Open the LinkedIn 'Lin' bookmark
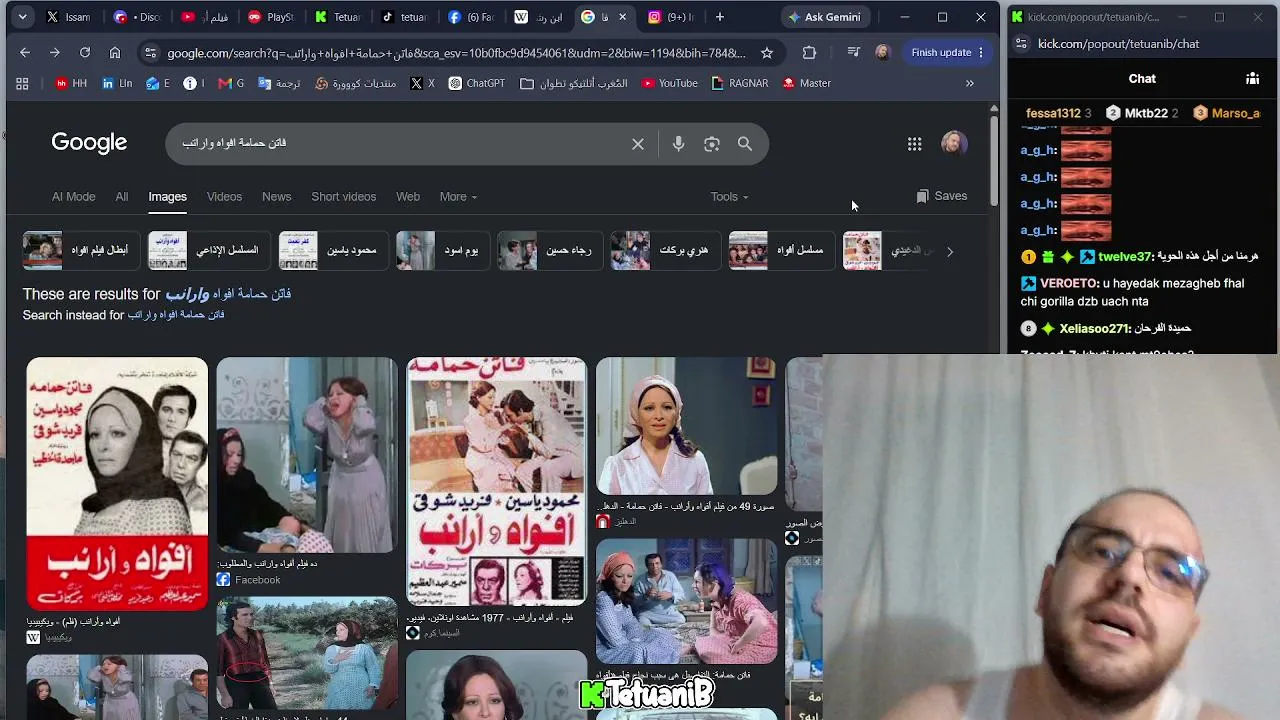1280x720 pixels. coord(117,83)
